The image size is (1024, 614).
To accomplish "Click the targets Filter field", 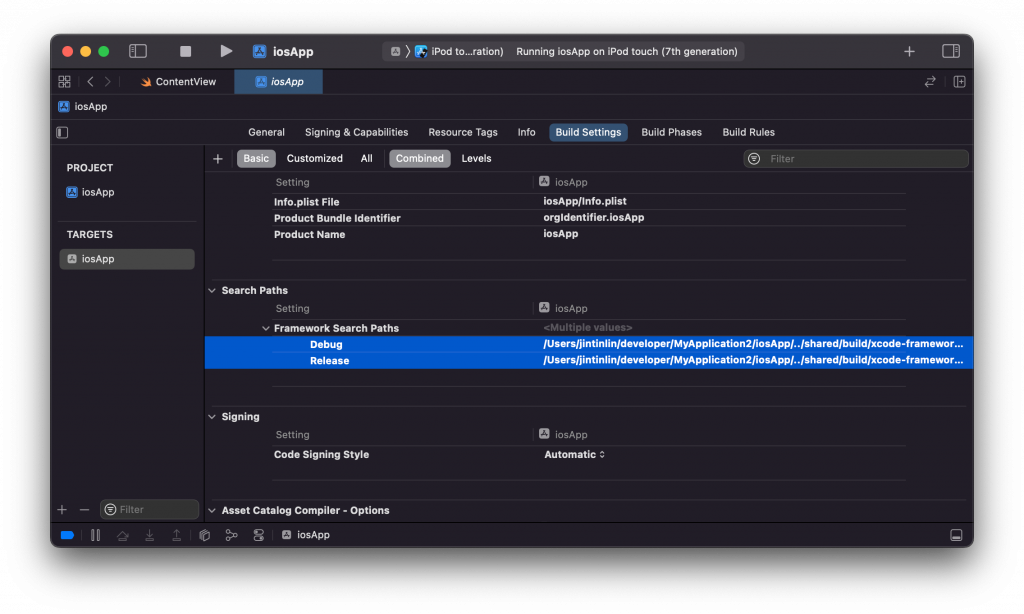I will 150,509.
